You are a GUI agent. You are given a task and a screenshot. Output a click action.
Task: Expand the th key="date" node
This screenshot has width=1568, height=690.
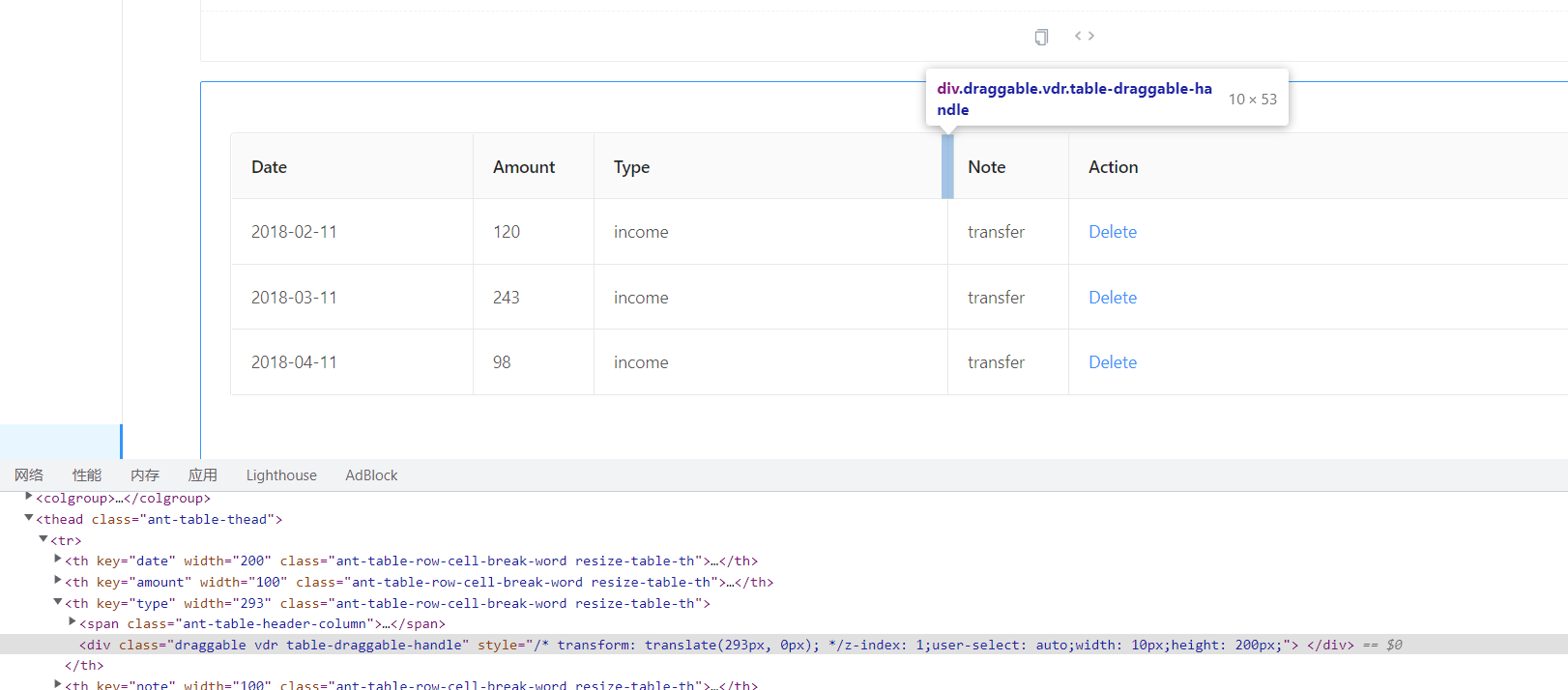[x=58, y=560]
